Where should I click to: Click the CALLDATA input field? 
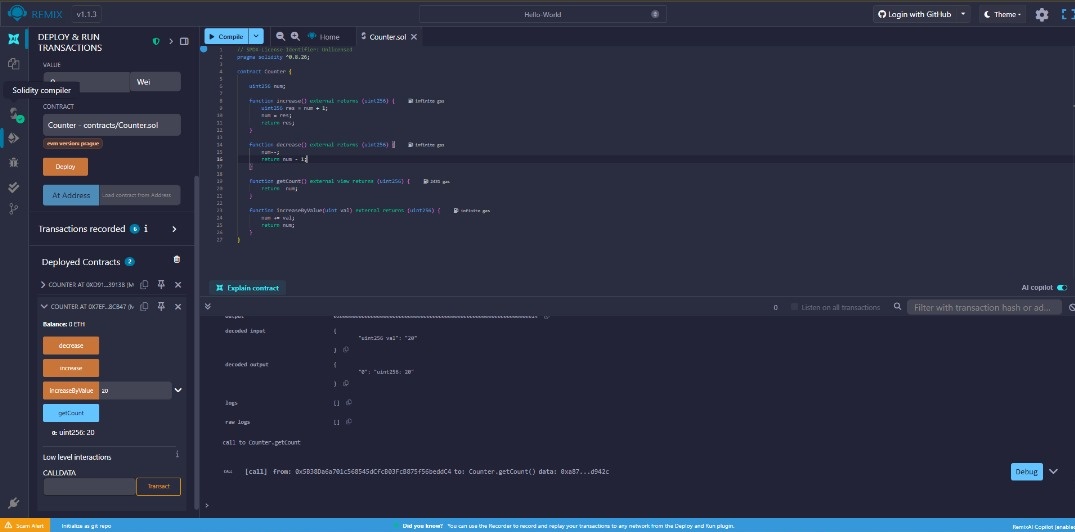pos(90,486)
